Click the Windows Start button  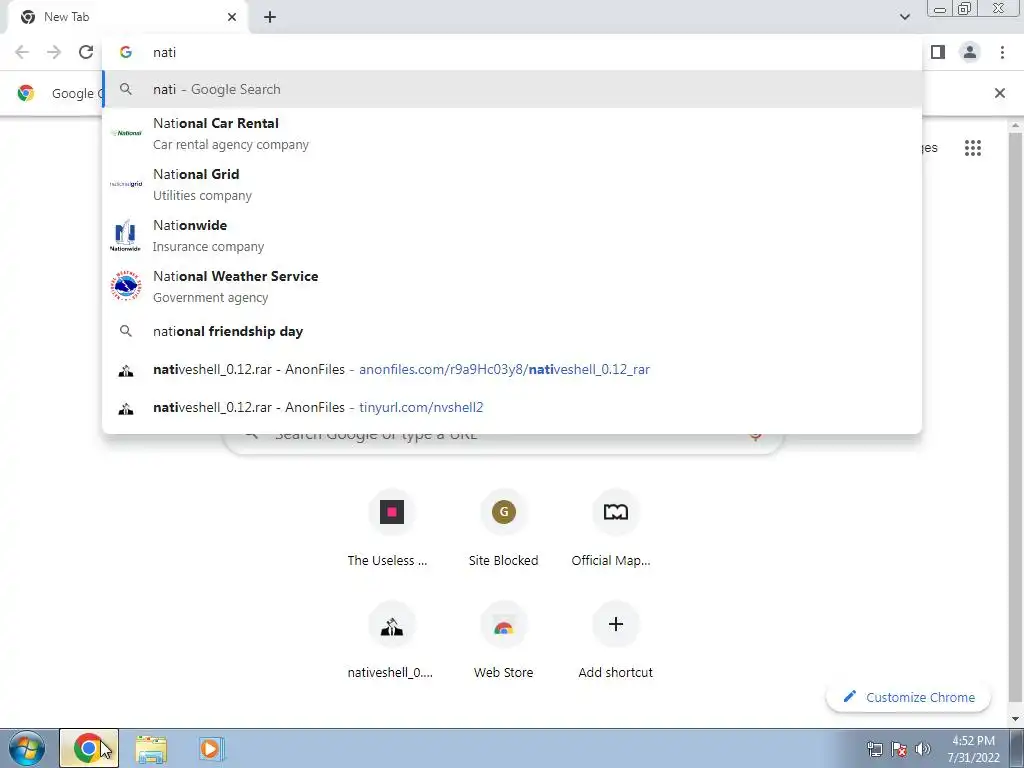pyautogui.click(x=27, y=748)
